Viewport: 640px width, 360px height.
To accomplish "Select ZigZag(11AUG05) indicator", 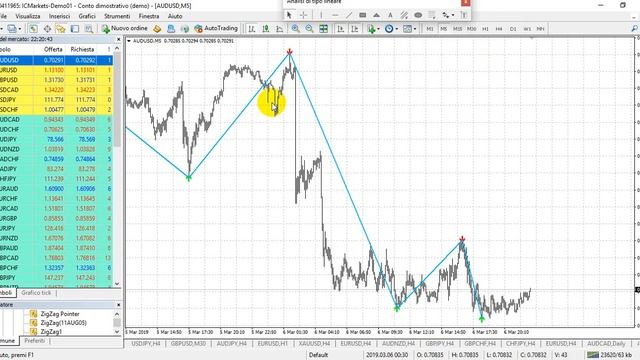I will click(x=64, y=323).
